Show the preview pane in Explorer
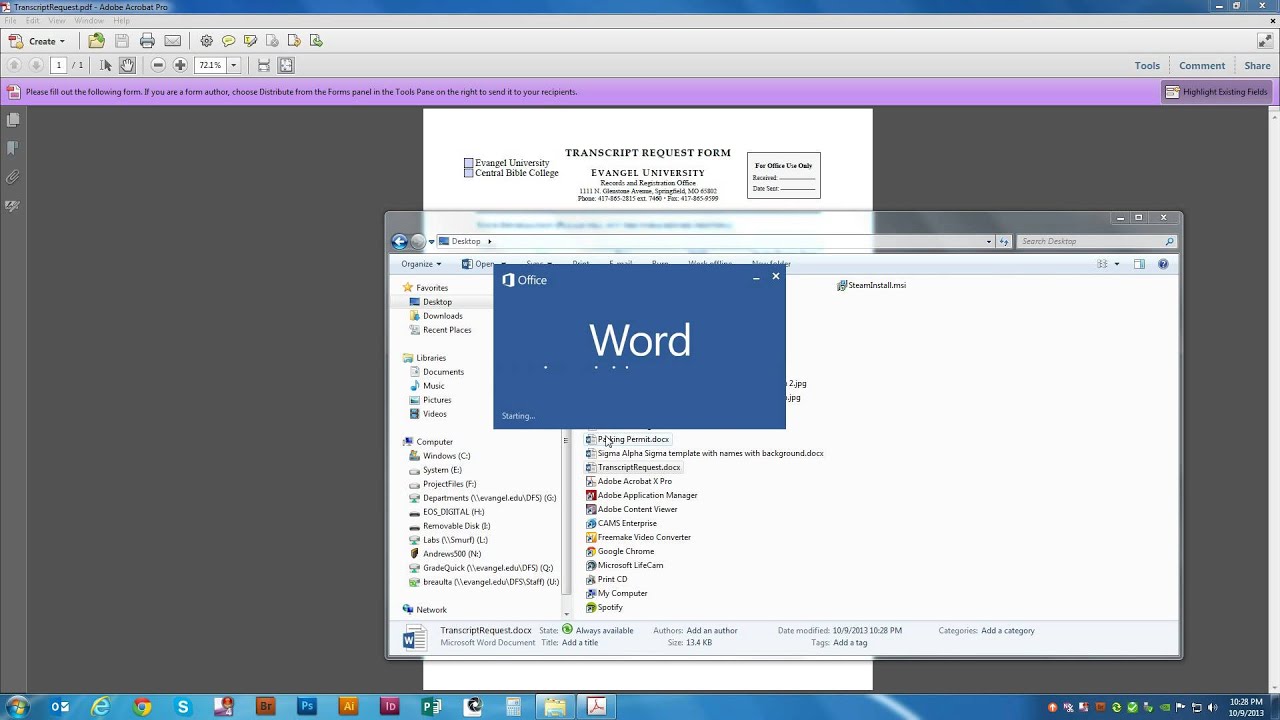Viewport: 1280px width, 720px height. [x=1139, y=264]
